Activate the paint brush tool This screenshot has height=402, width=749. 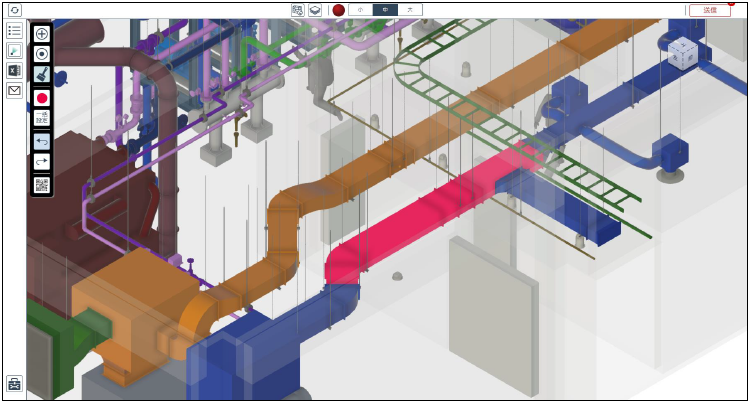tap(42, 74)
